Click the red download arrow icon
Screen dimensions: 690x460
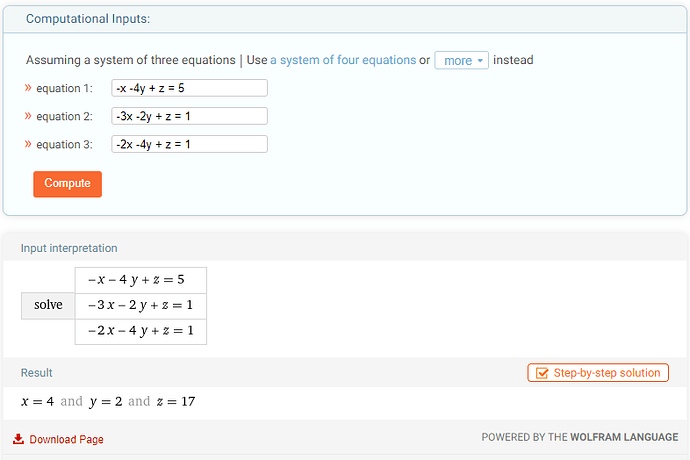18,439
